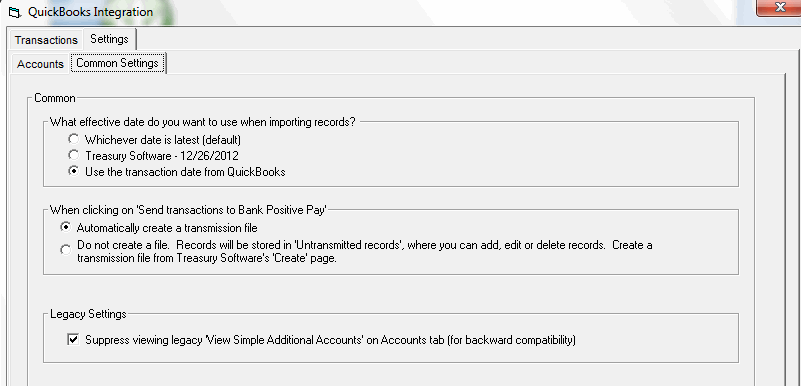Viewport: 801px width, 386px height.
Task: Click the 'QuickBooks Integration' title bar text
Action: 90,12
